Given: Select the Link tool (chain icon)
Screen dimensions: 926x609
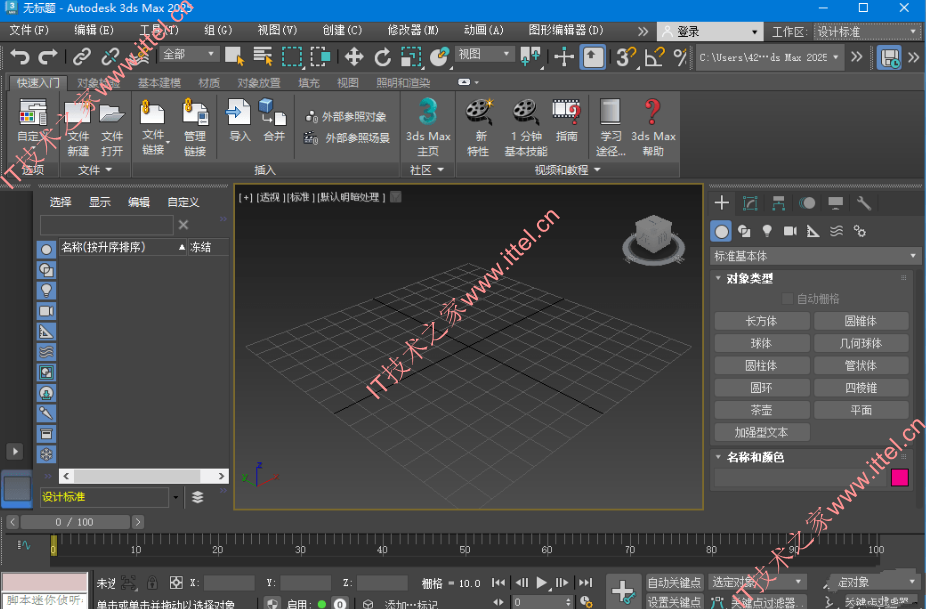Looking at the screenshot, I should point(81,57).
